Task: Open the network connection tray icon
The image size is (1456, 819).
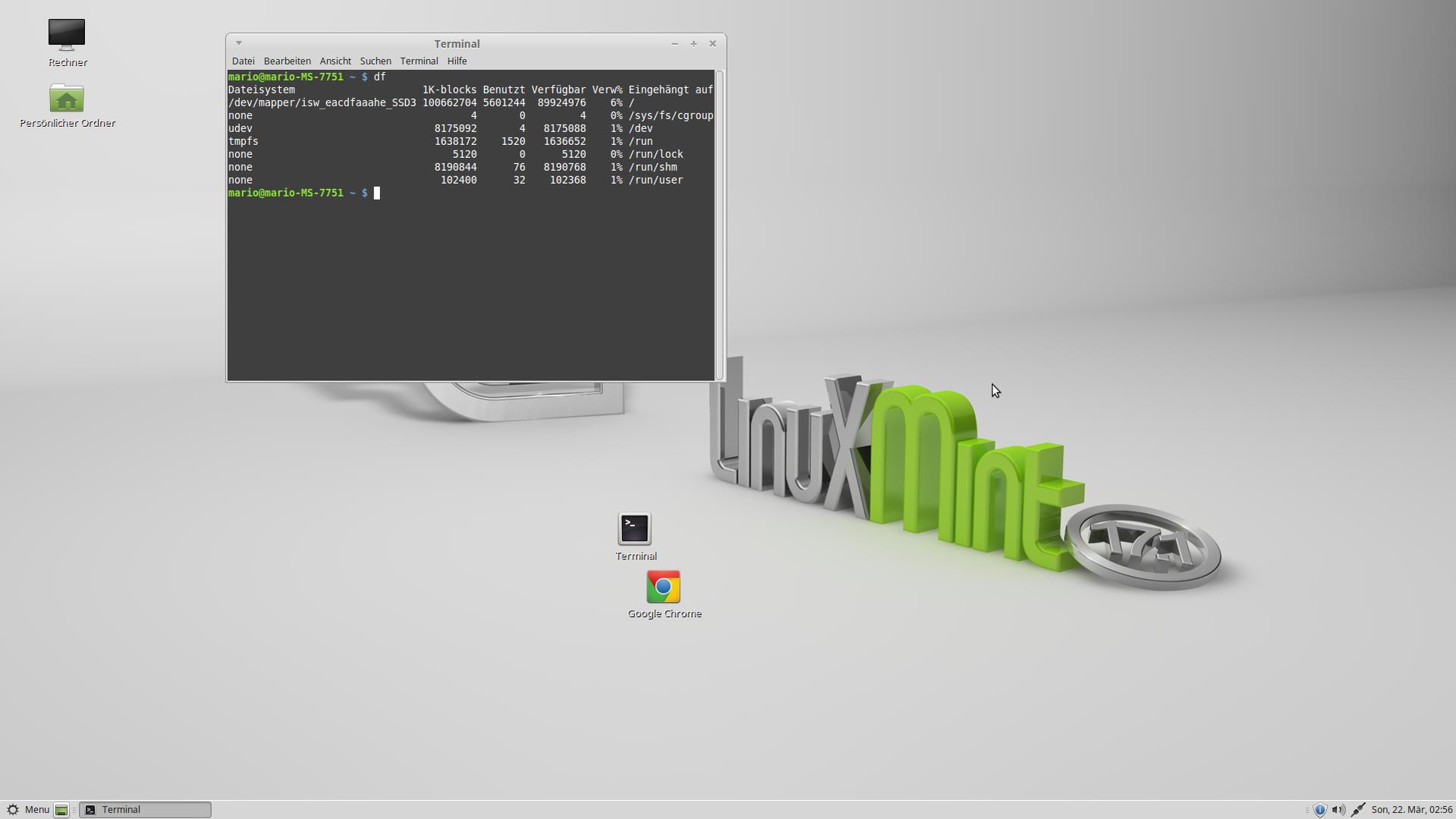Action: [x=1358, y=810]
